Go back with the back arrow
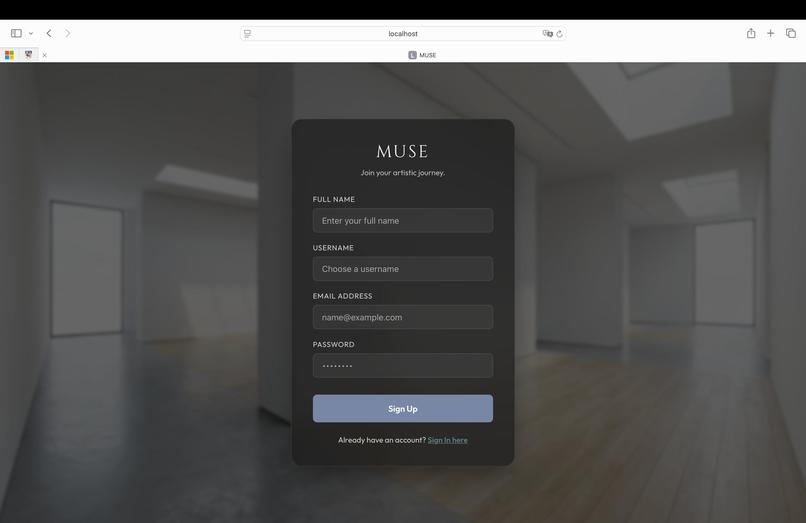The height and width of the screenshot is (523, 806). pyautogui.click(x=49, y=33)
